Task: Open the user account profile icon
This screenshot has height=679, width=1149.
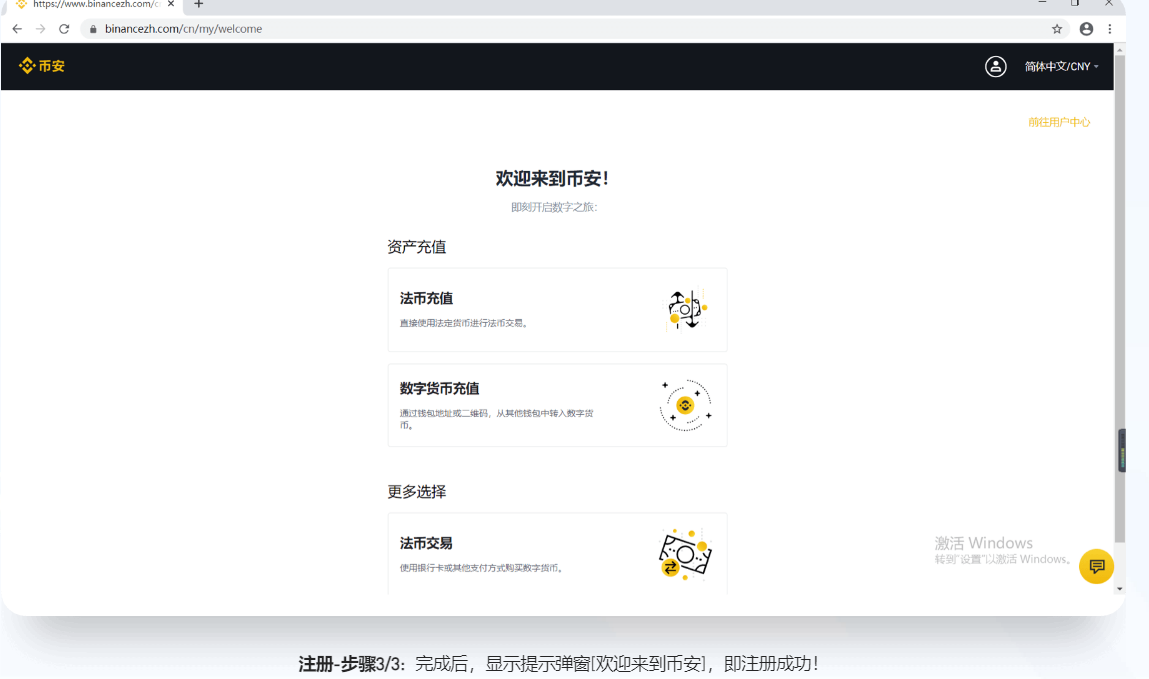Action: pos(995,66)
